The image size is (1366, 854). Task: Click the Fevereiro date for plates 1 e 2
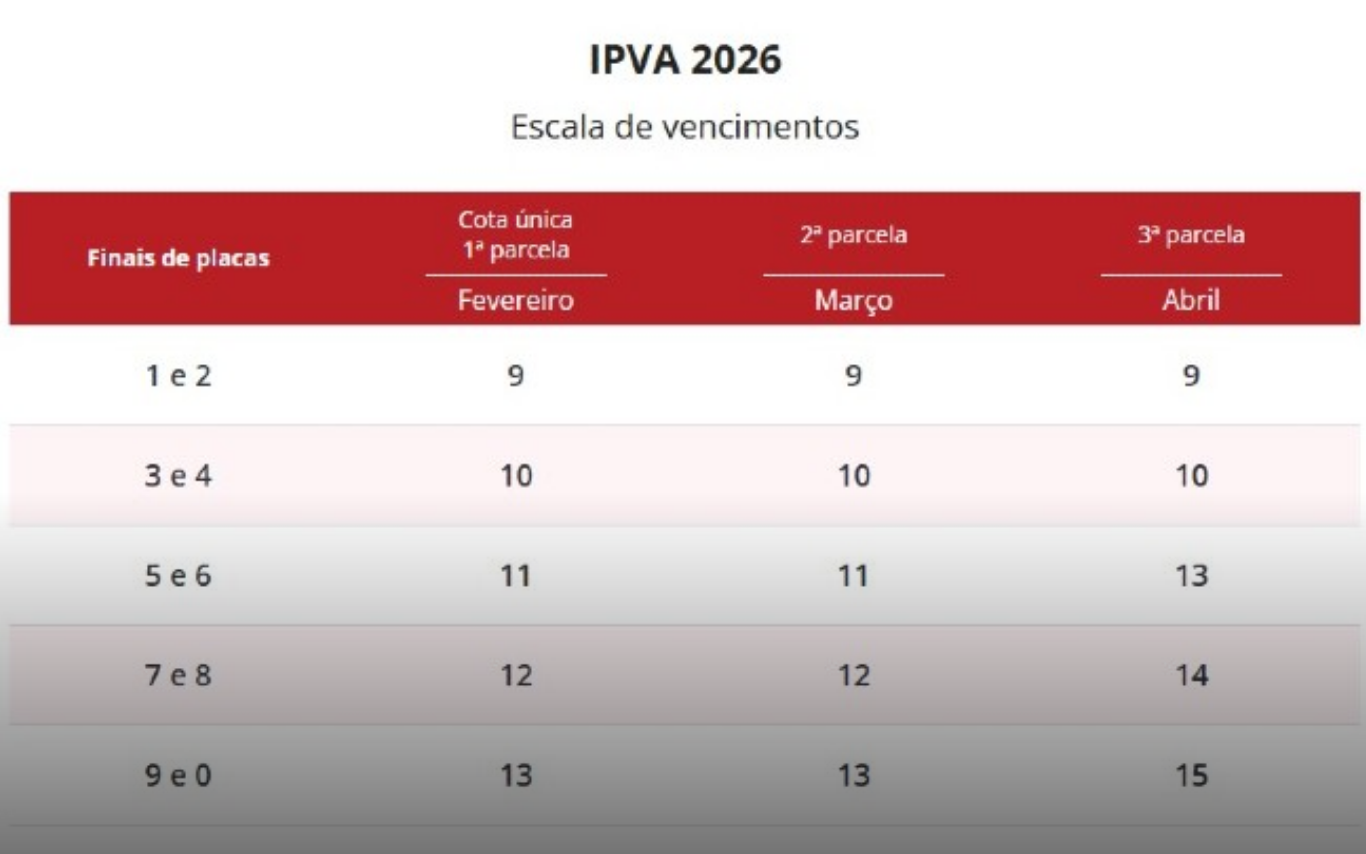[515, 376]
